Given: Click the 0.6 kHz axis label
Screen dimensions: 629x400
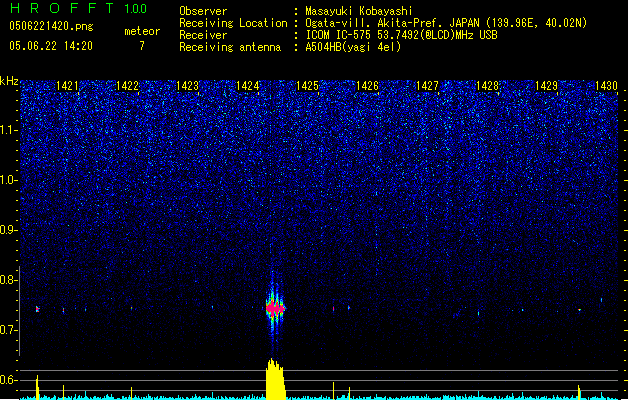Looking at the screenshot, I should point(8,380).
